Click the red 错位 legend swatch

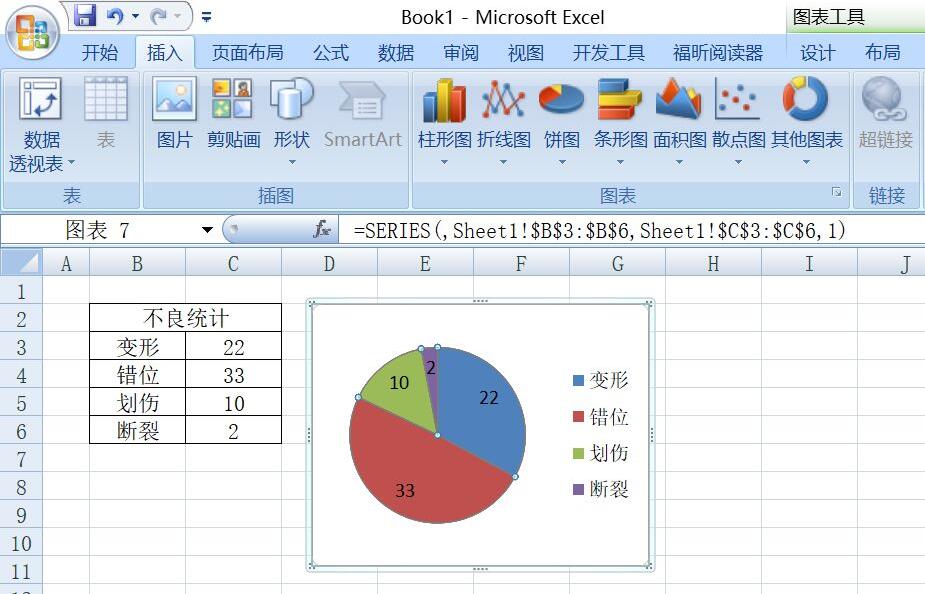[578, 417]
